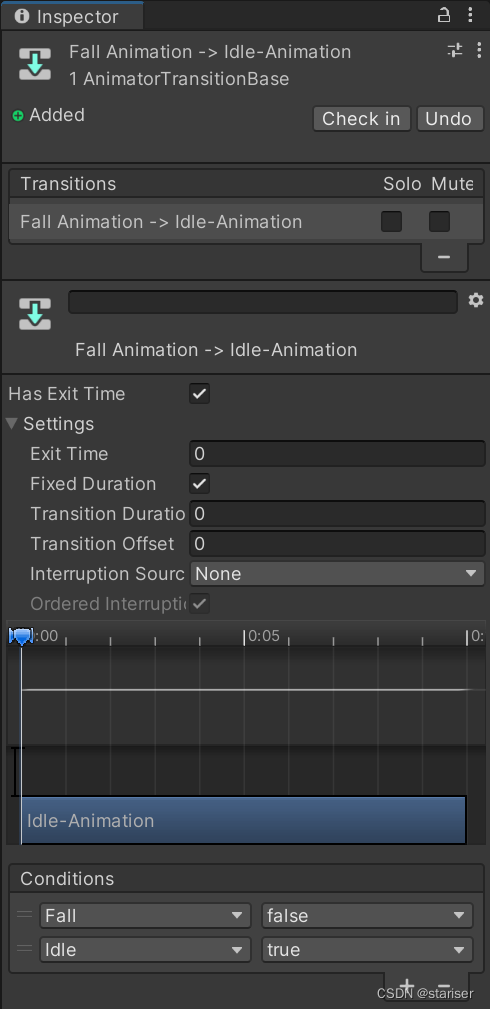Open the preset sliders icon in header

coord(455,51)
